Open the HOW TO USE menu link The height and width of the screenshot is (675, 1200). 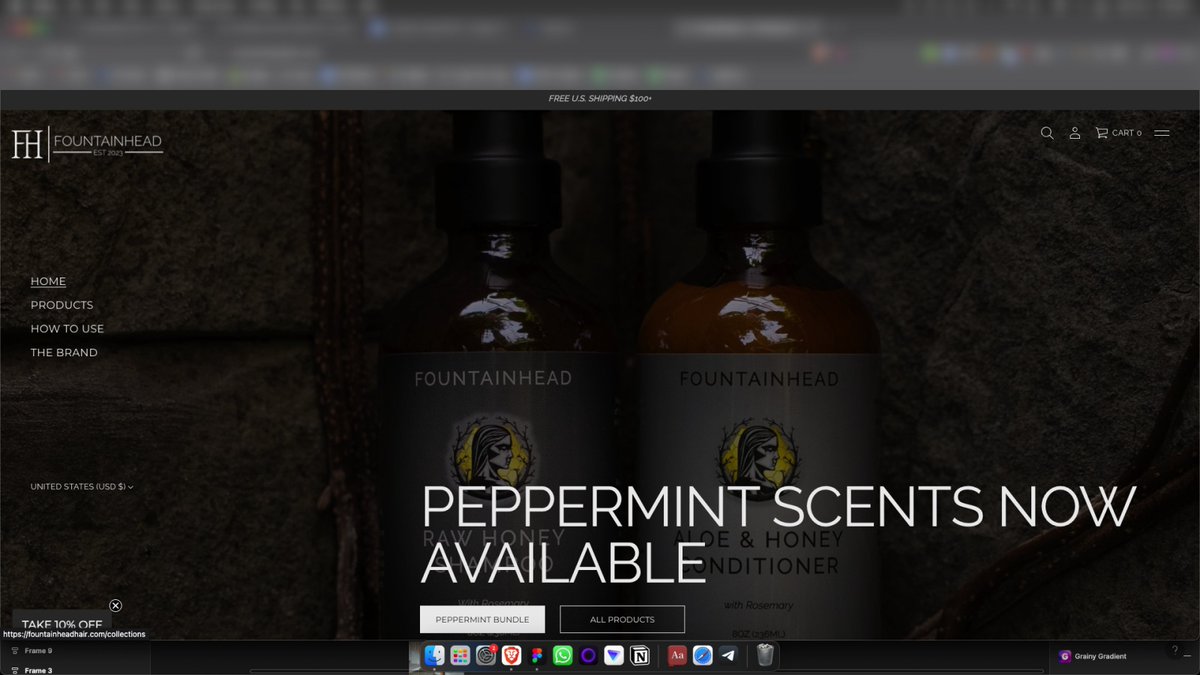(x=67, y=329)
